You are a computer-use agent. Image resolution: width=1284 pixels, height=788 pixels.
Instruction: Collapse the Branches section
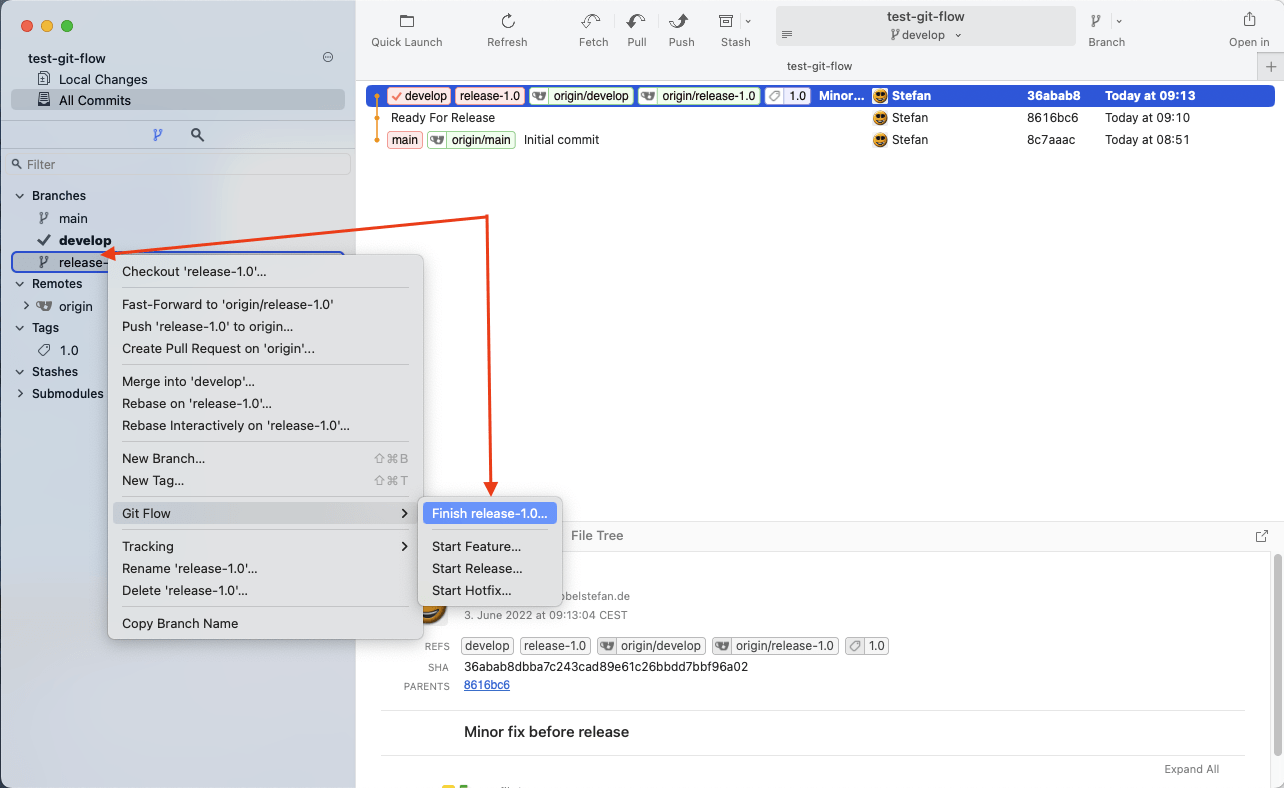(x=20, y=196)
